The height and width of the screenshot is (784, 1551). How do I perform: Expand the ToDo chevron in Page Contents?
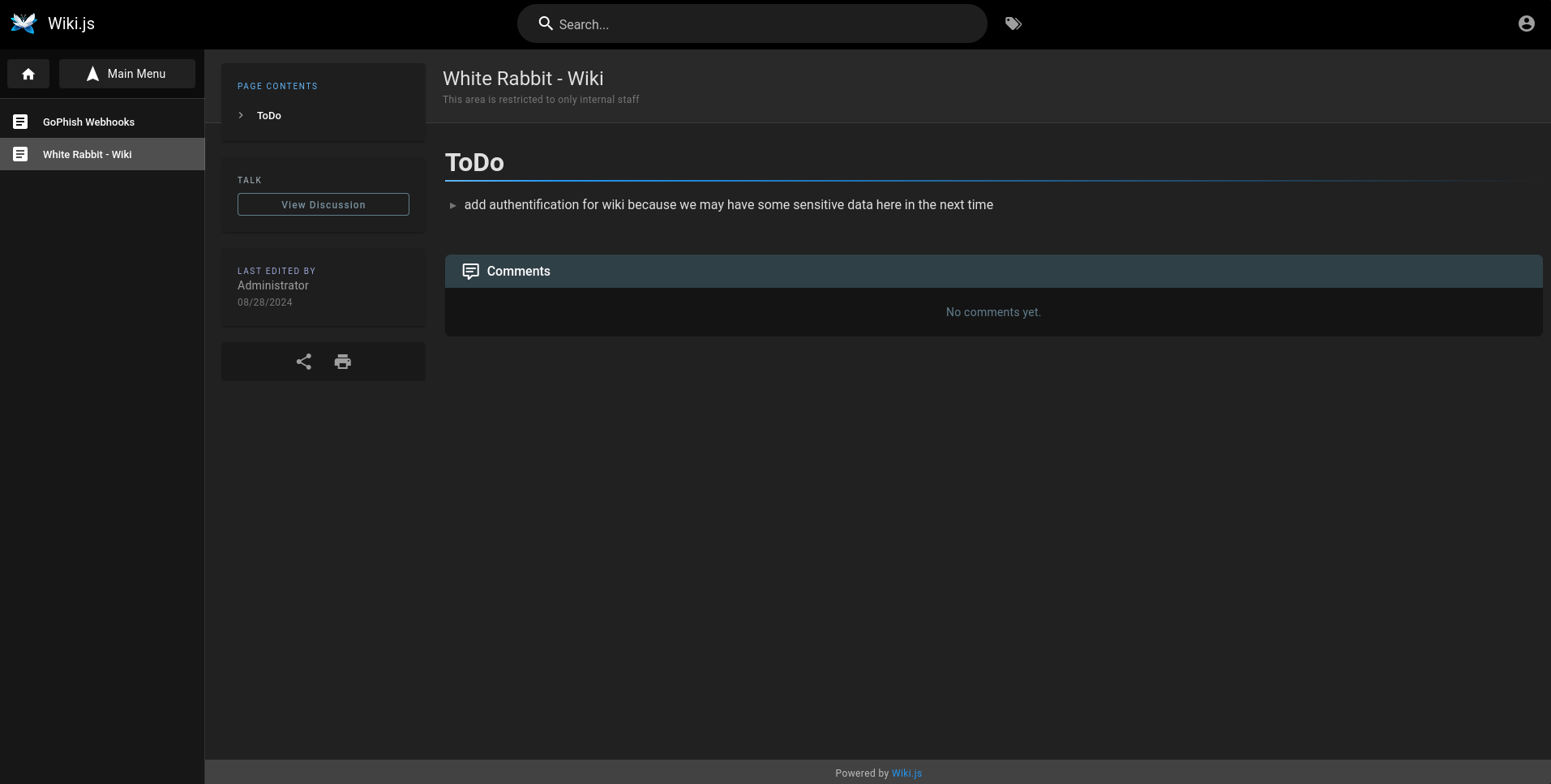point(241,115)
